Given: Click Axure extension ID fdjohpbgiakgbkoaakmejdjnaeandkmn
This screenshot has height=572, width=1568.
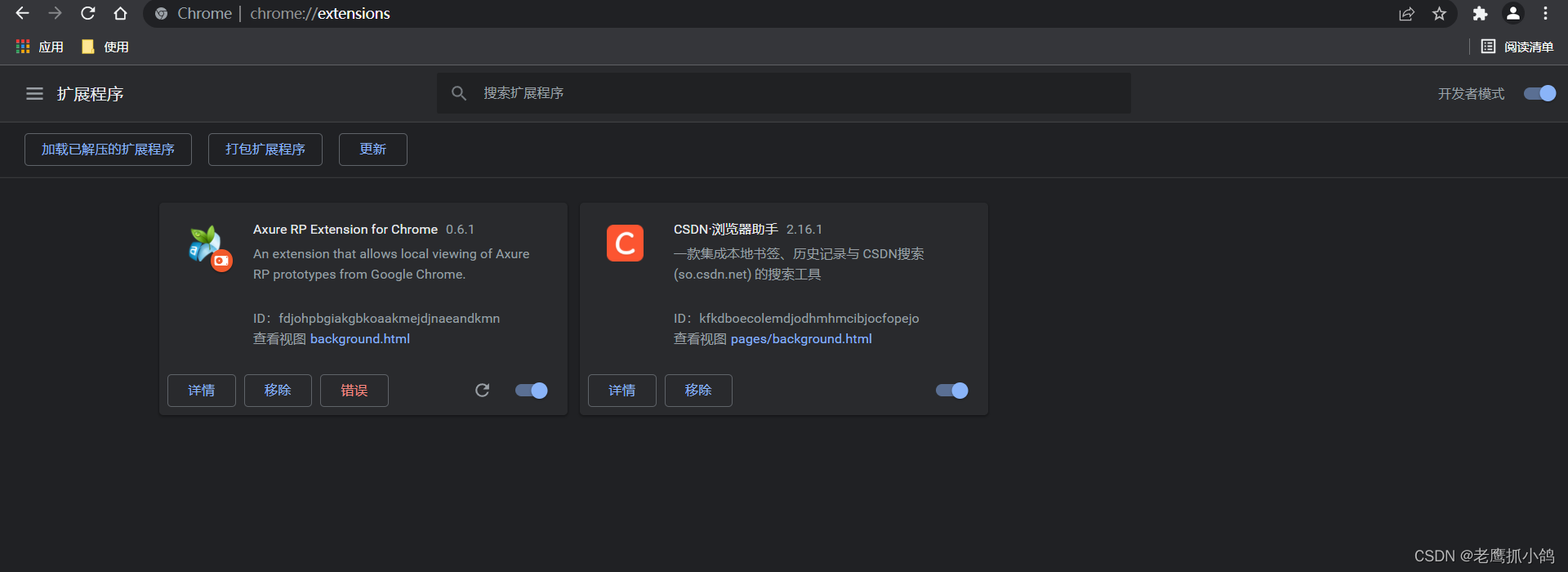Looking at the screenshot, I should coord(390,319).
